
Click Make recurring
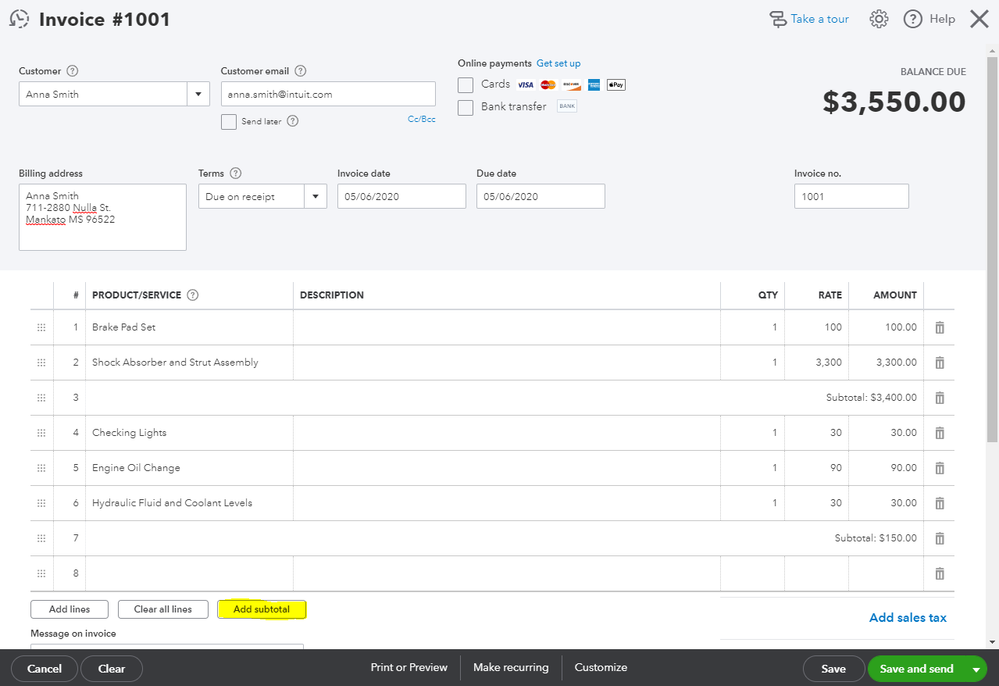tap(511, 668)
